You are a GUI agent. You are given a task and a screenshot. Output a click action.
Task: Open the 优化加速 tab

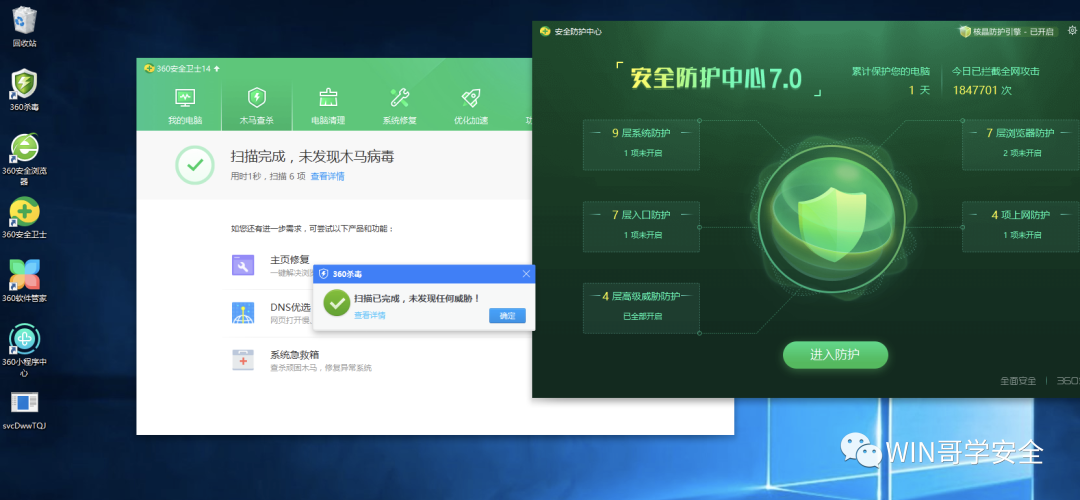[x=471, y=105]
